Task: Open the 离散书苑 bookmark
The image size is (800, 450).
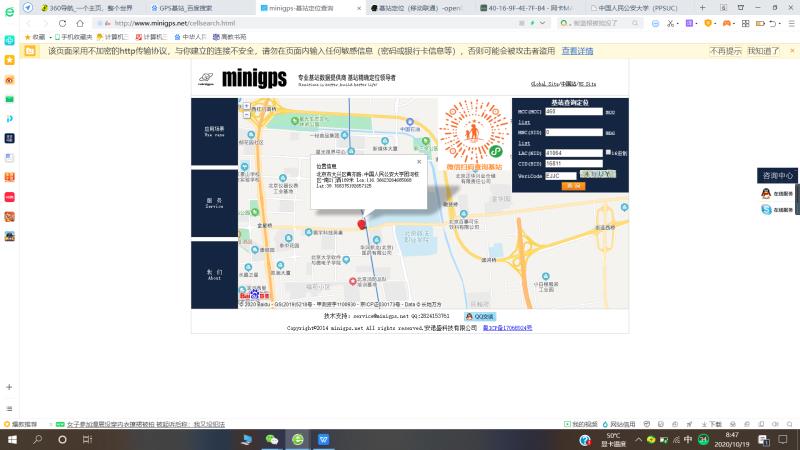Action: [230, 37]
